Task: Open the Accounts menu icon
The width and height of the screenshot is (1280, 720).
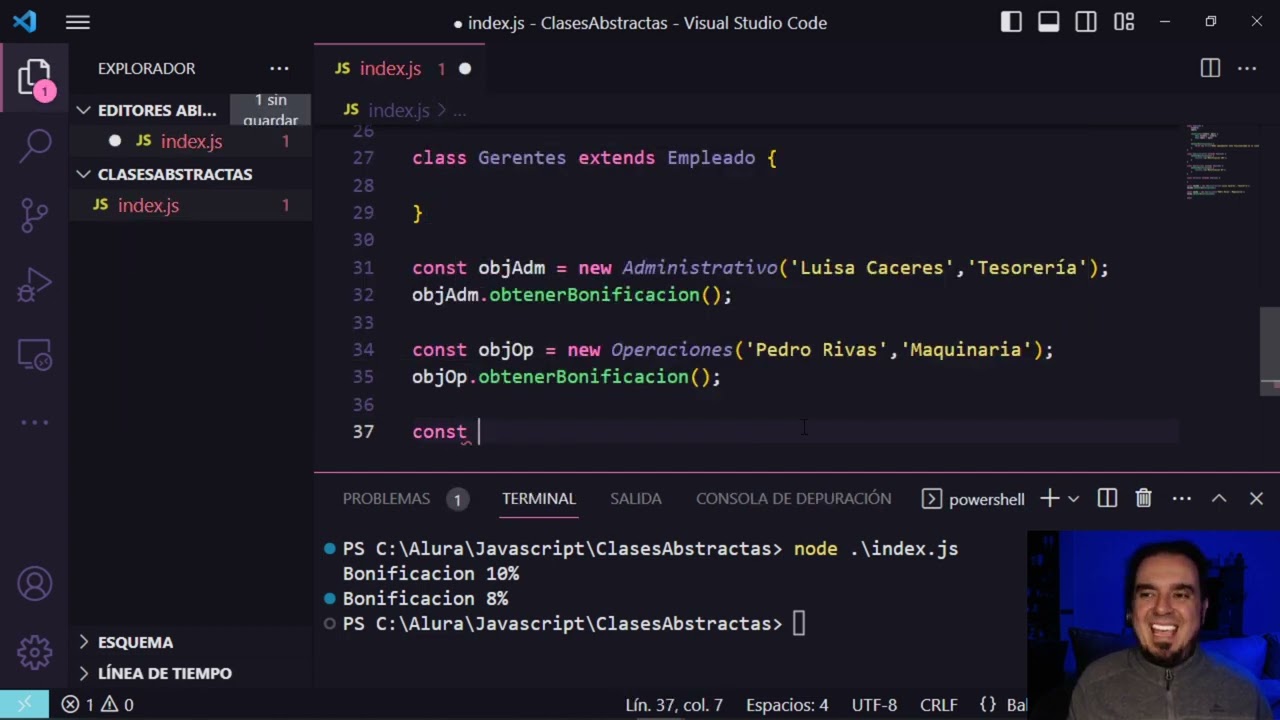Action: (x=35, y=584)
